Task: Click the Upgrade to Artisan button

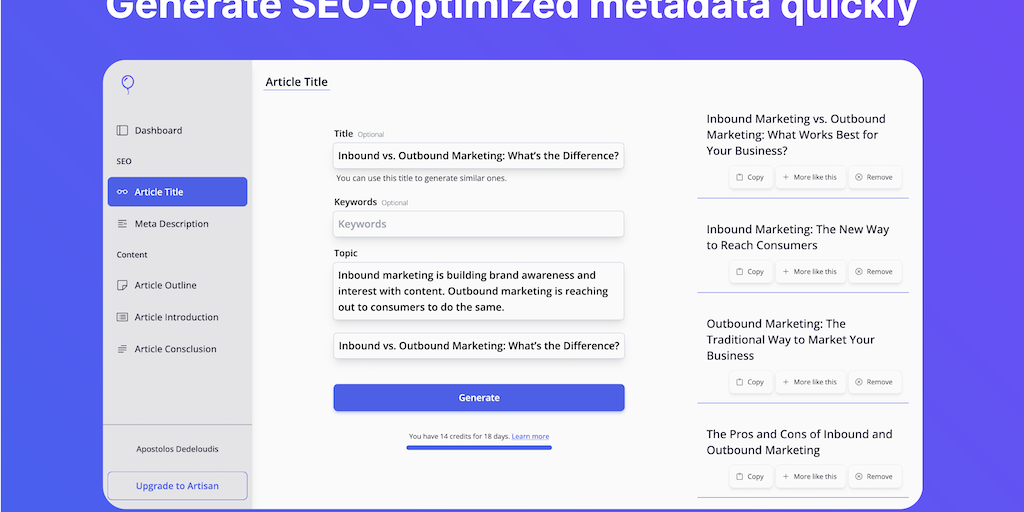Action: pyautogui.click(x=177, y=486)
